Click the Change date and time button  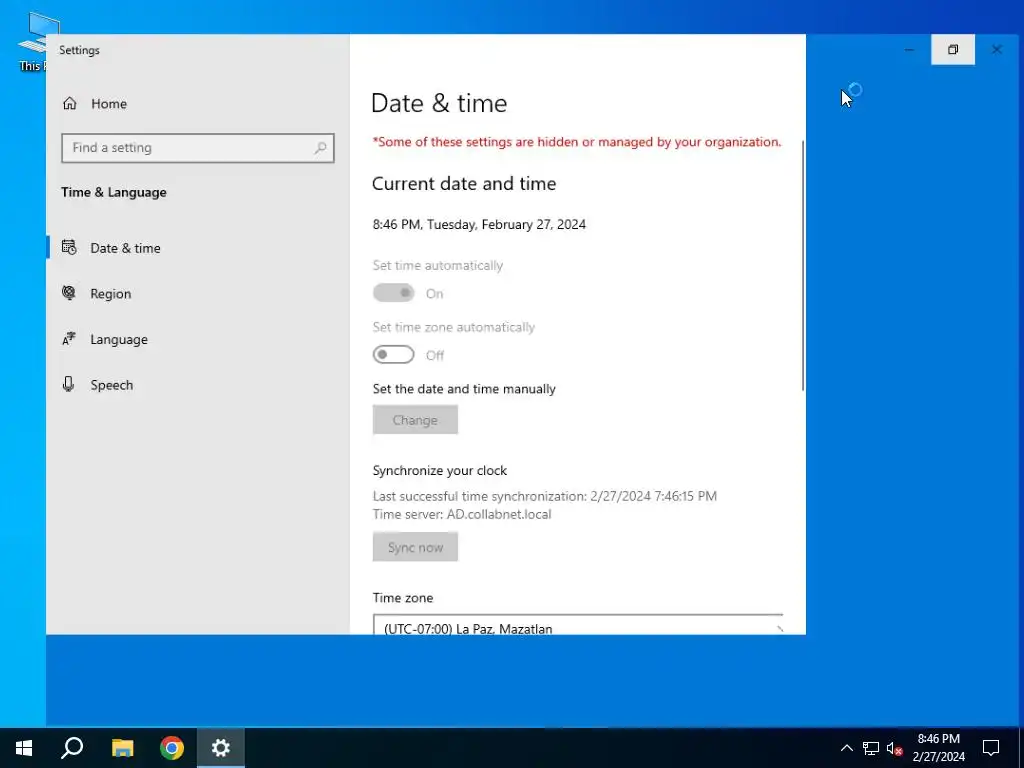[x=415, y=420]
